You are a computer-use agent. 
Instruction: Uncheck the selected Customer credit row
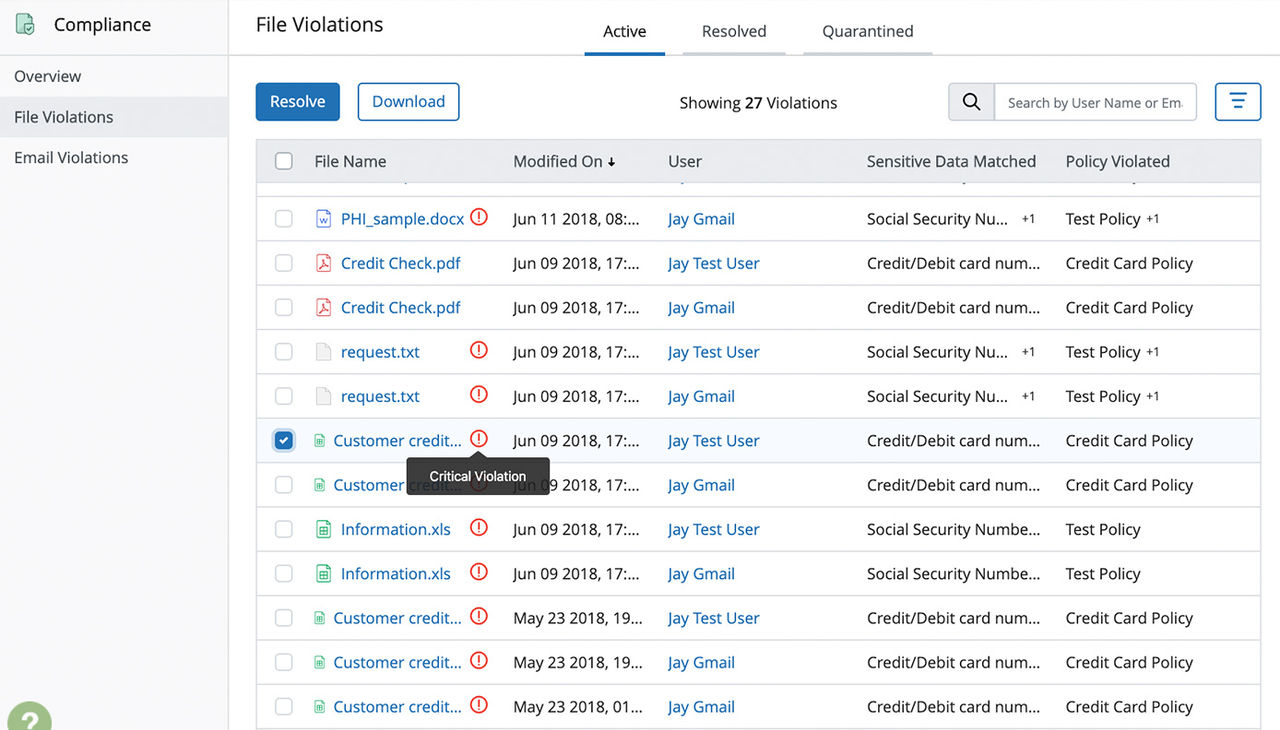pos(283,440)
